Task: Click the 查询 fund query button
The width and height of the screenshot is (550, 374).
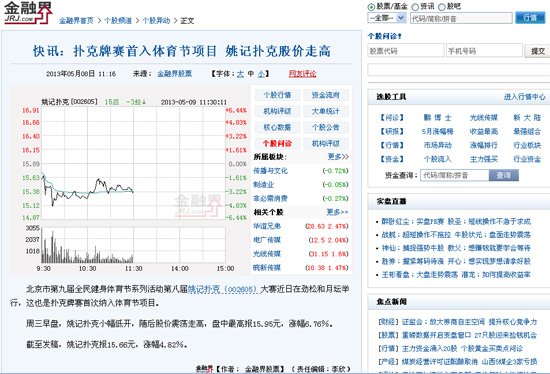Action: [503, 175]
